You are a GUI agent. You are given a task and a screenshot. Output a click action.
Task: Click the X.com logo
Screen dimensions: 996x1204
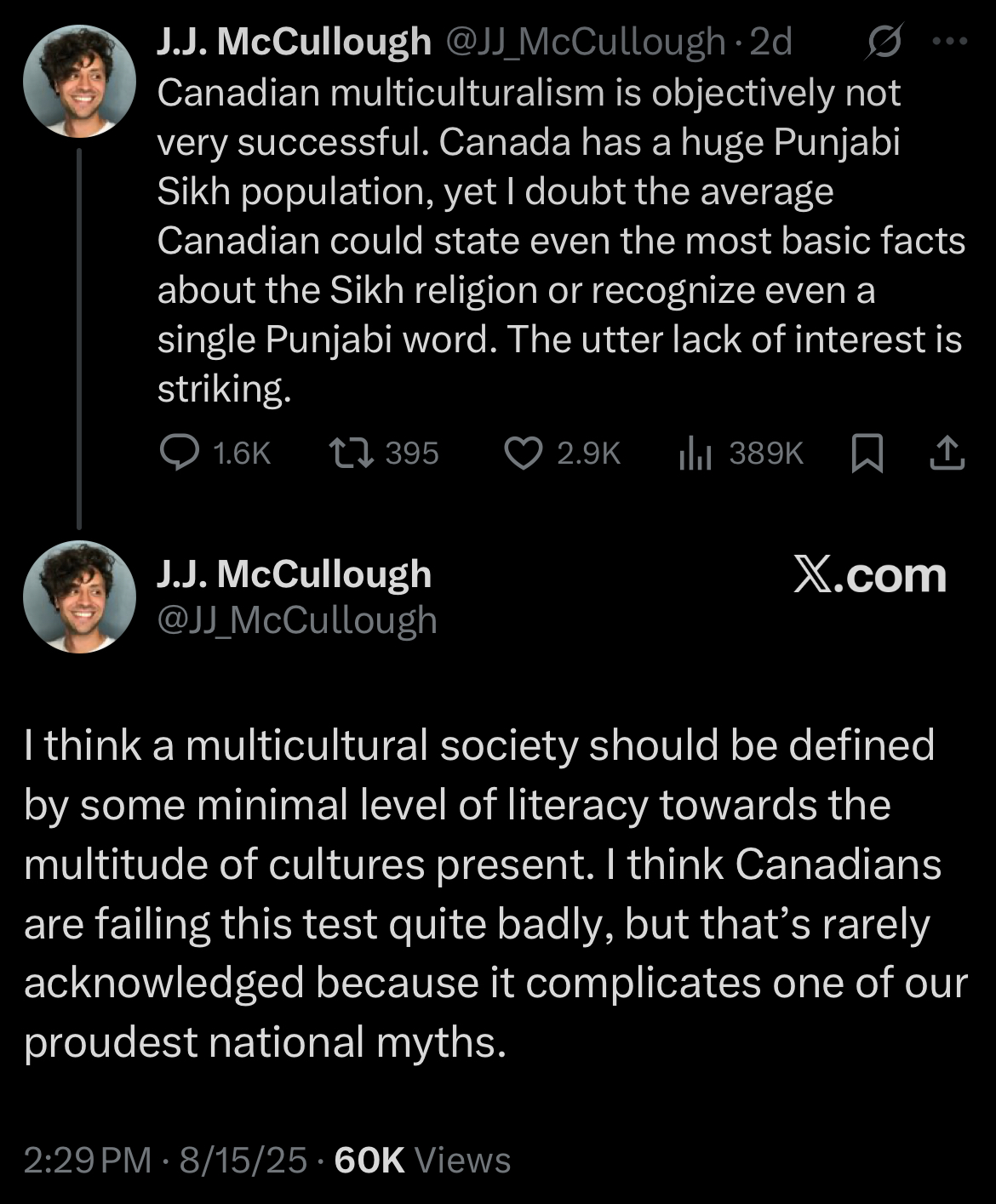pos(869,577)
